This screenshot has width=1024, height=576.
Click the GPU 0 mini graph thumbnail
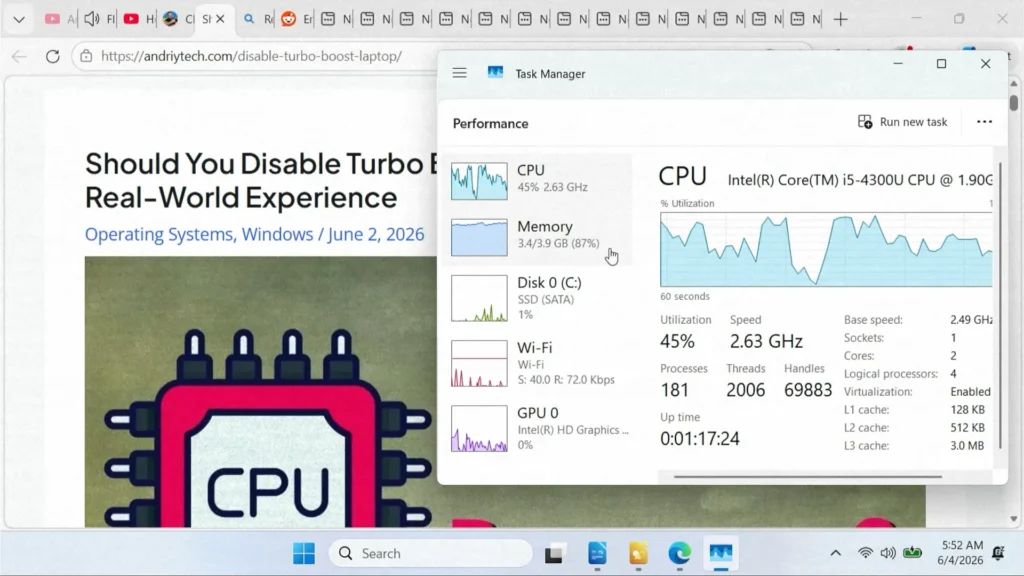[479, 428]
